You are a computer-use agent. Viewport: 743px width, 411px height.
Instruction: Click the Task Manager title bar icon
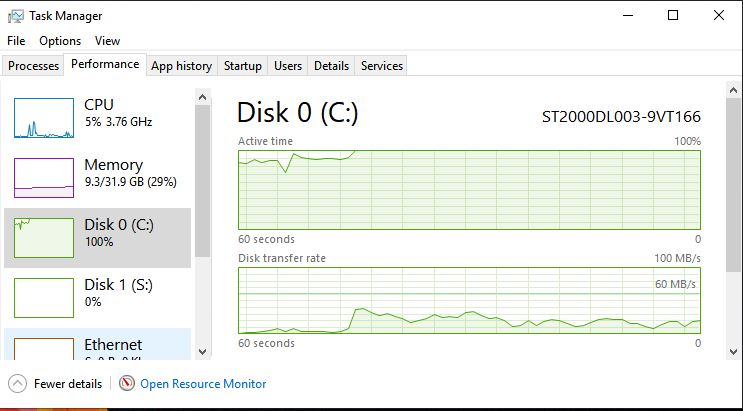tap(16, 16)
